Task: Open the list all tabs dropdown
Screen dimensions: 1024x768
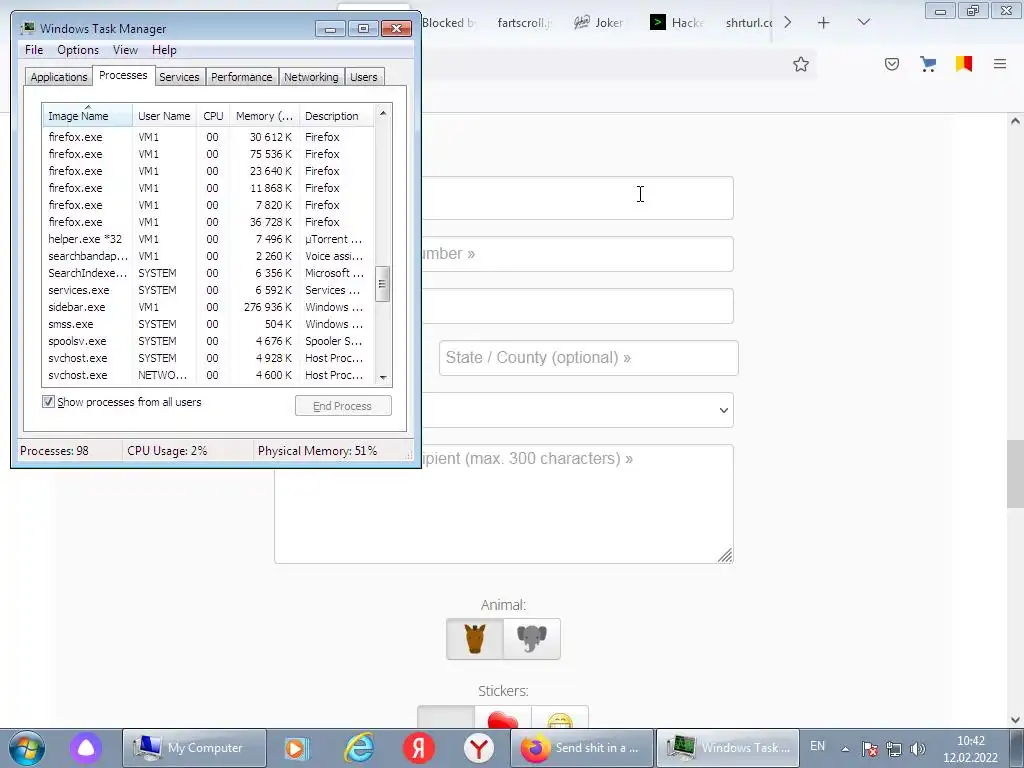Action: point(863,22)
